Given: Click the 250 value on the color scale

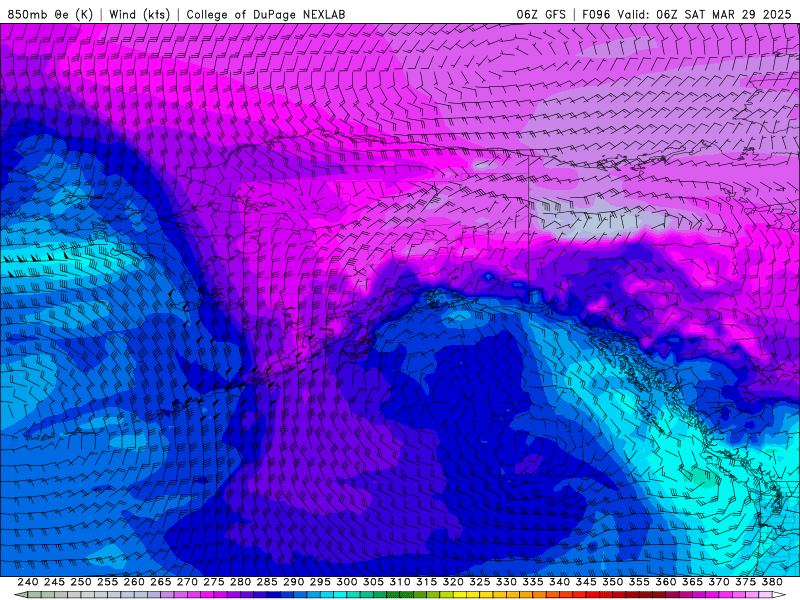Looking at the screenshot, I should [x=81, y=582].
